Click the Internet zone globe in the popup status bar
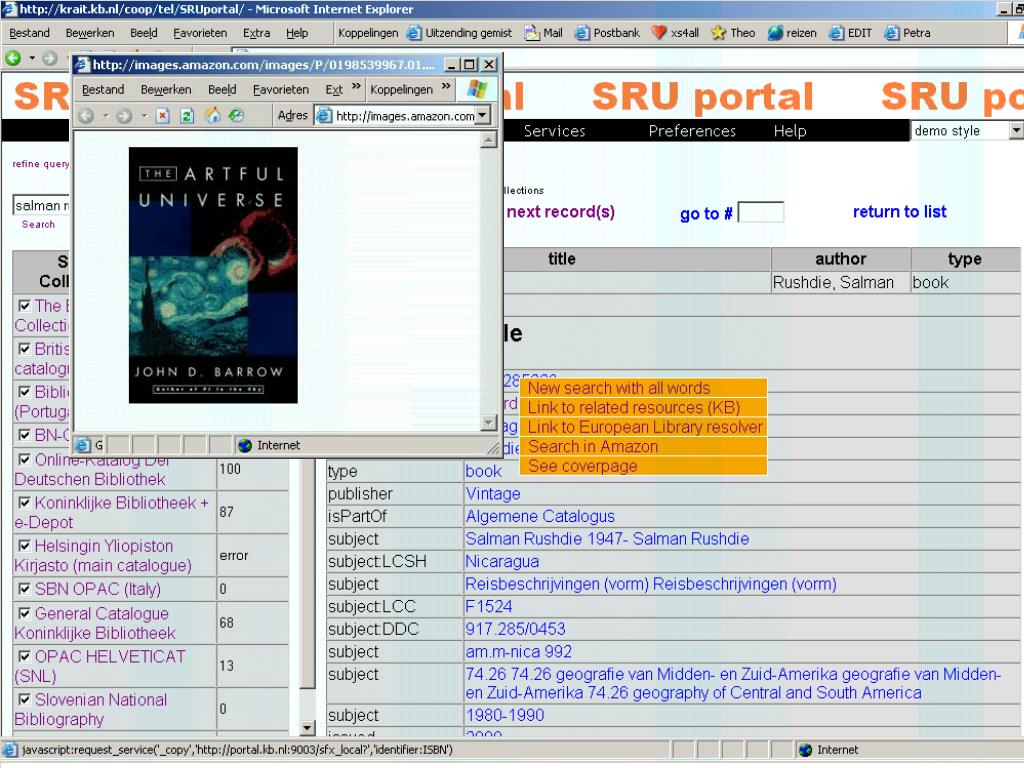The height and width of the screenshot is (768, 1024). pyautogui.click(x=245, y=445)
